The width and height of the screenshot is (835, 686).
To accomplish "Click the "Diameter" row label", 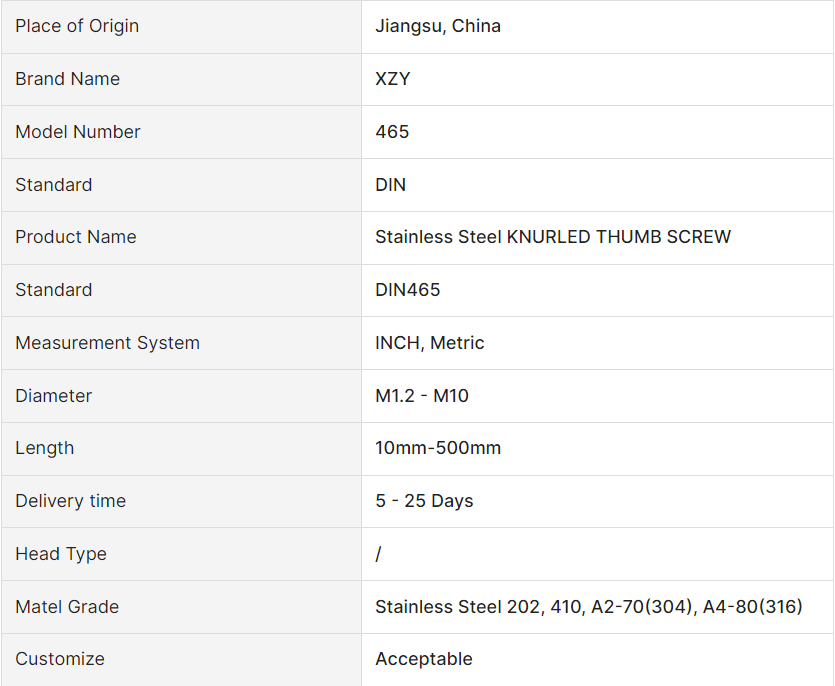I will click(x=54, y=396).
